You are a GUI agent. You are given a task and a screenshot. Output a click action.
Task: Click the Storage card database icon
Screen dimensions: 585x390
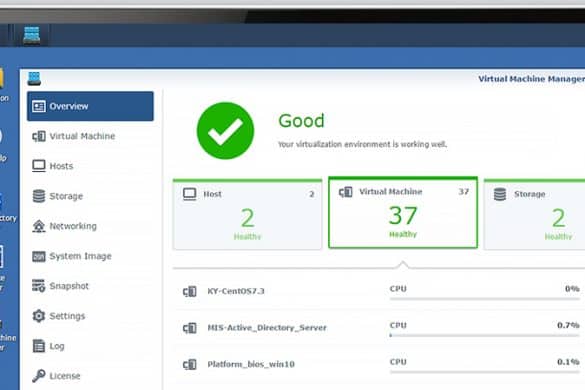[500, 194]
